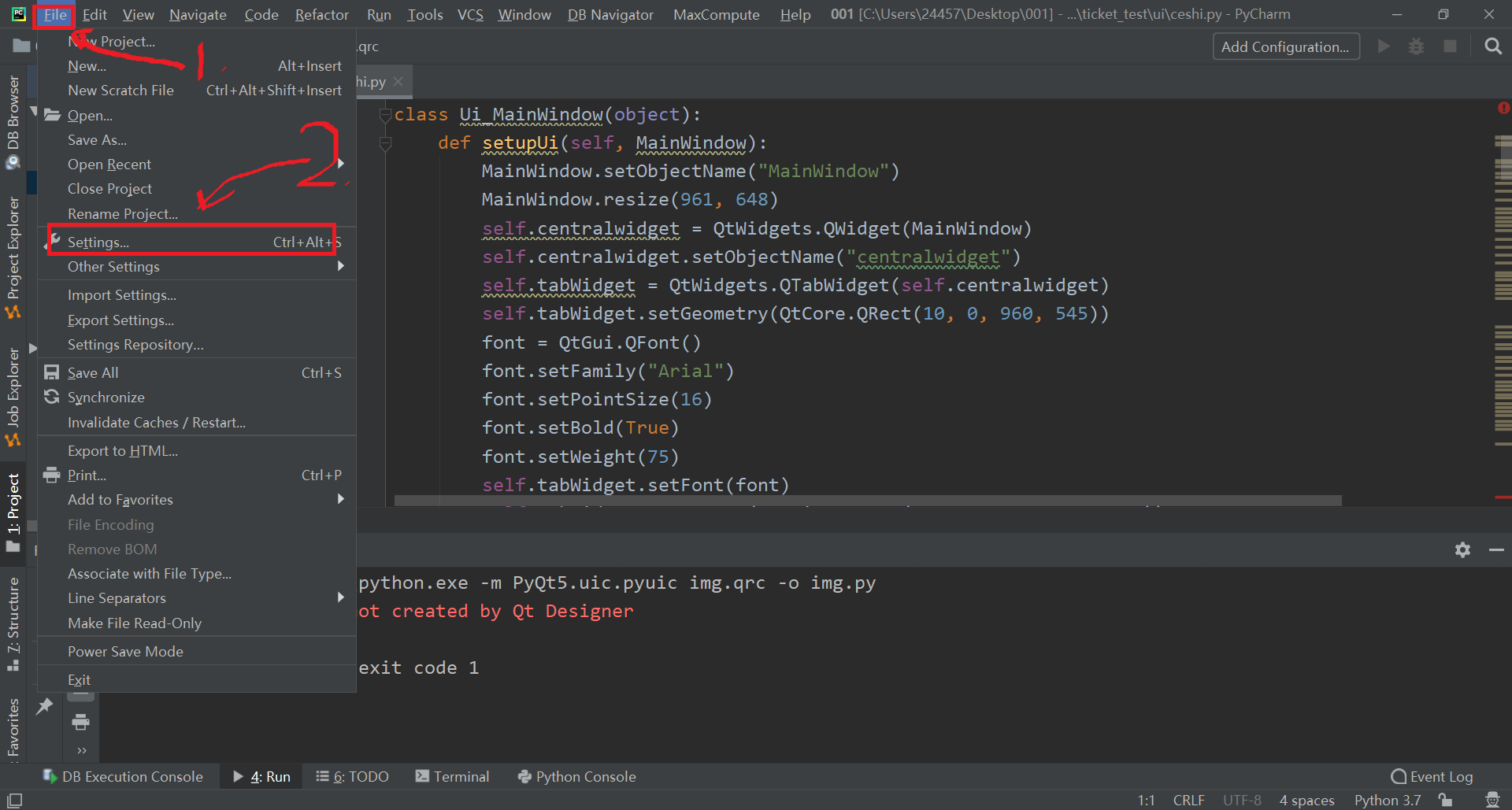
Task: Click the Debug bug icon
Action: tap(1416, 46)
